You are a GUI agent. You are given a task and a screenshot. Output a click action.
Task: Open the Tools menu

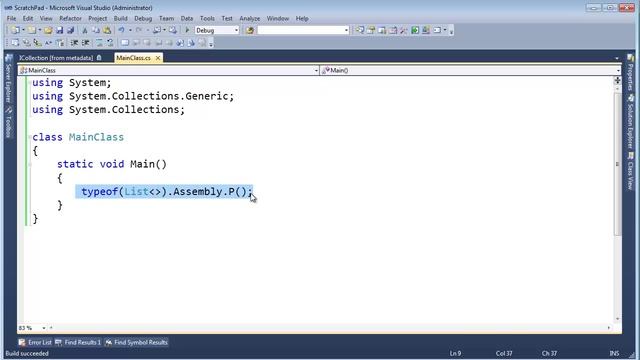[x=207, y=18]
